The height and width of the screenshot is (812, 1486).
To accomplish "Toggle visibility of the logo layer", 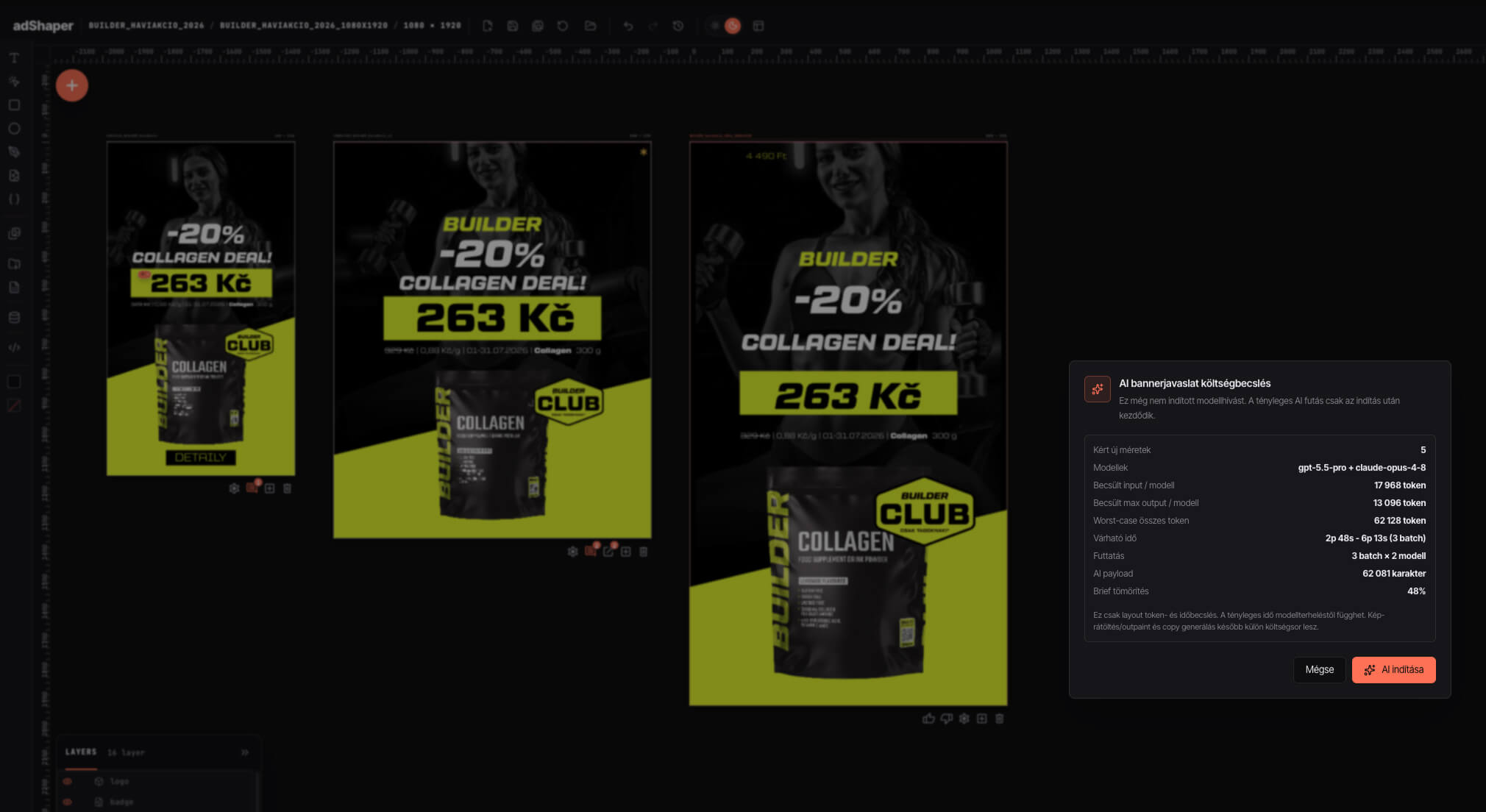I will [68, 781].
